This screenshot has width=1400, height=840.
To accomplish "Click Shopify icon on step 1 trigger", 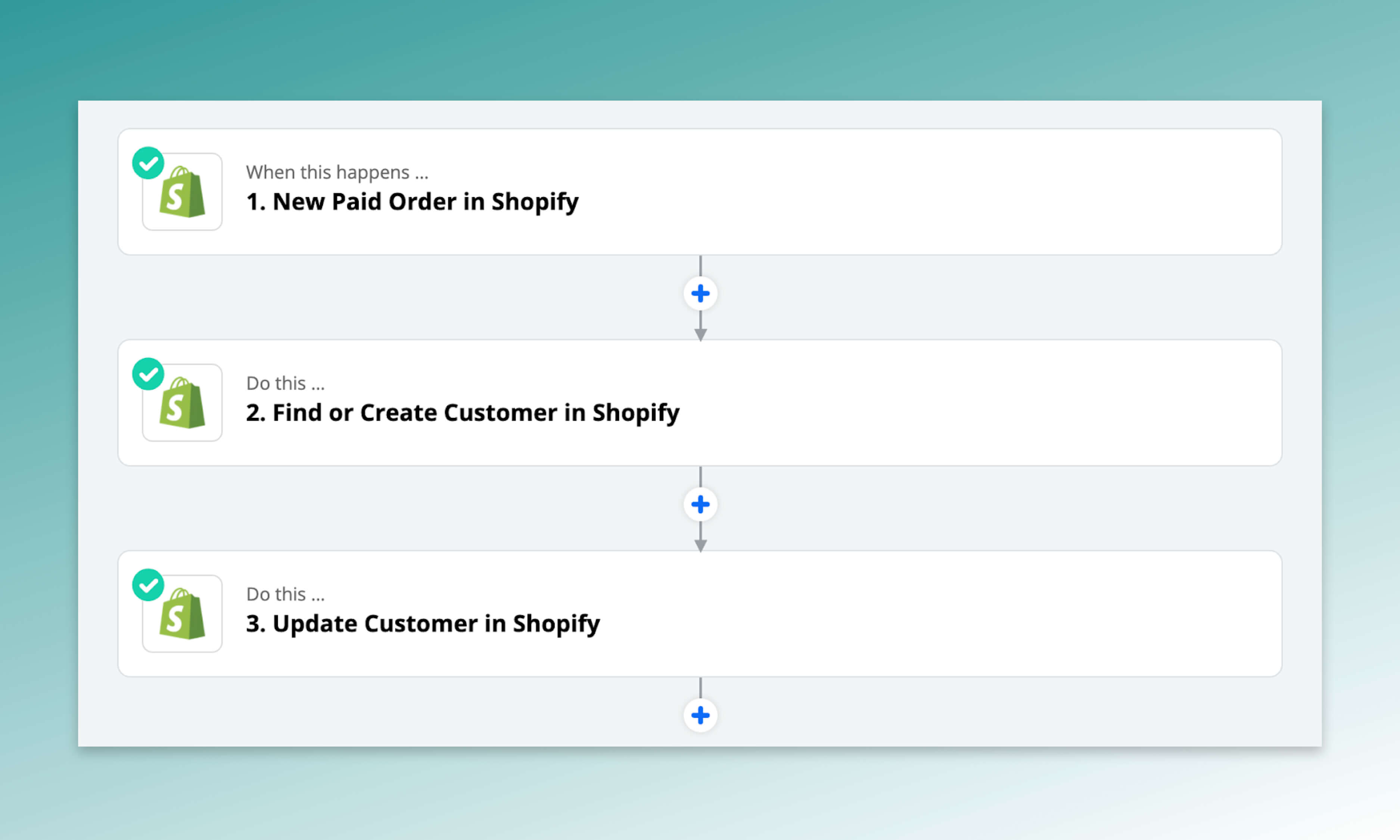I will tap(182, 192).
